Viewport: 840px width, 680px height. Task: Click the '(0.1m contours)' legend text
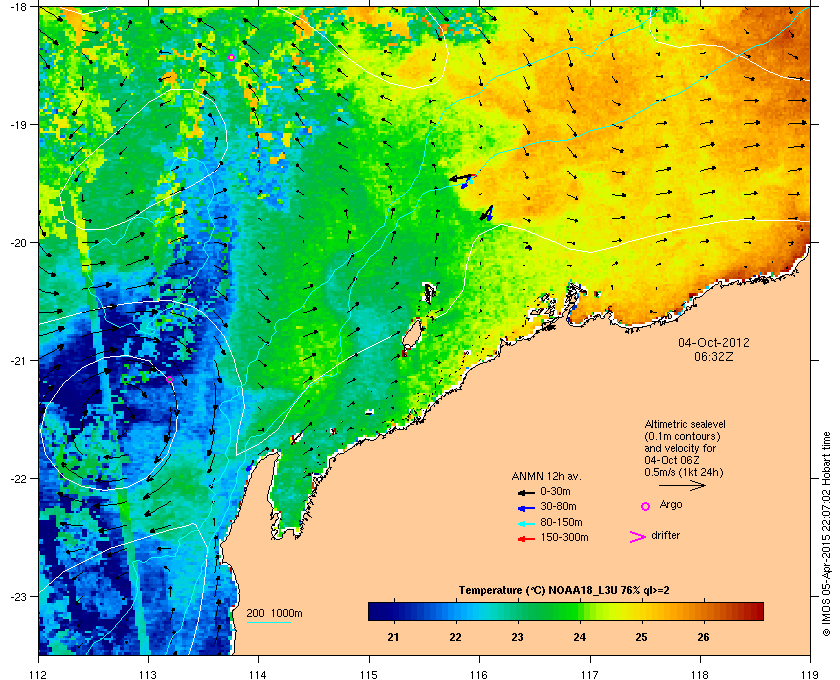tap(682, 436)
